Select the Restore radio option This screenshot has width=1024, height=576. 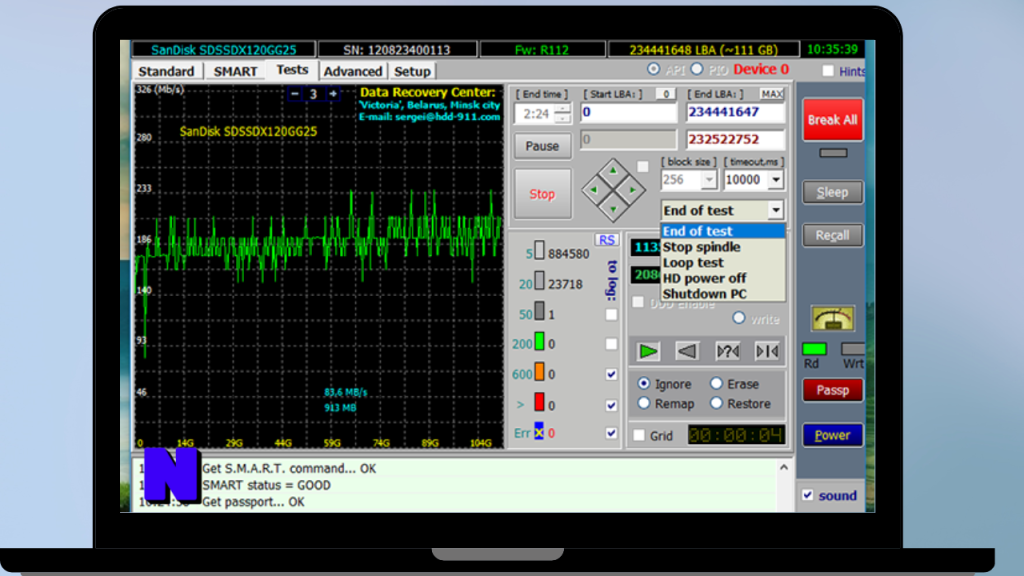(x=716, y=403)
